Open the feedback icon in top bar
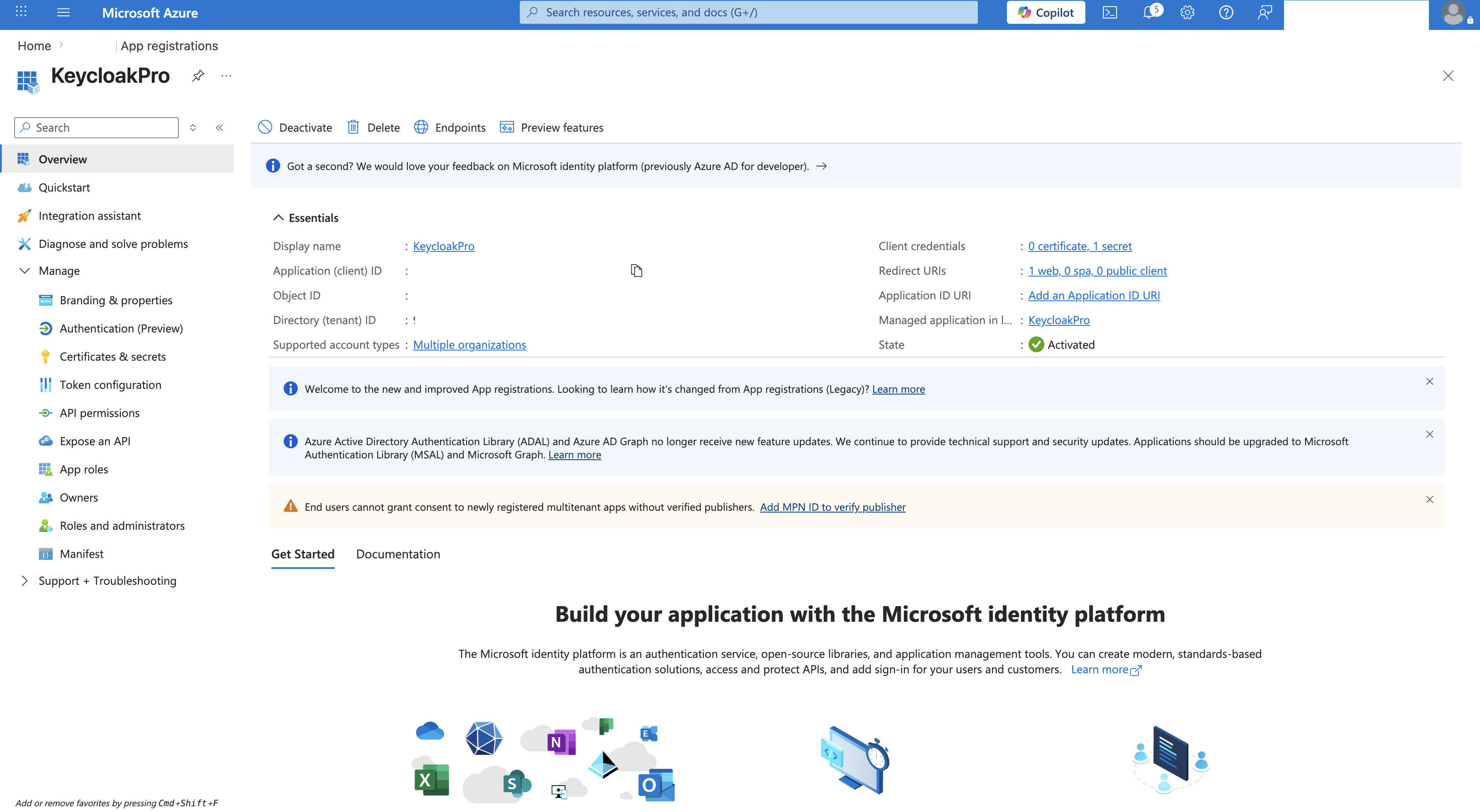 coord(1265,12)
